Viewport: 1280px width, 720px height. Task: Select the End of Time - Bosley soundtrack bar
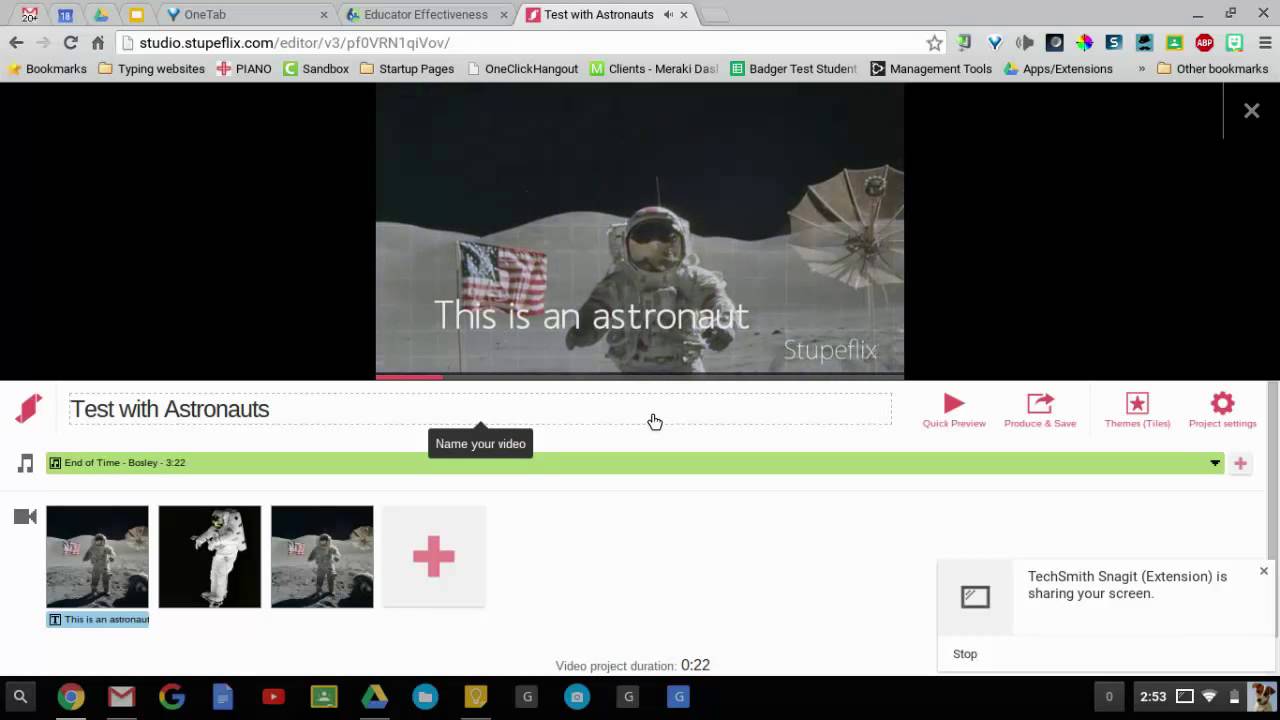pos(635,463)
